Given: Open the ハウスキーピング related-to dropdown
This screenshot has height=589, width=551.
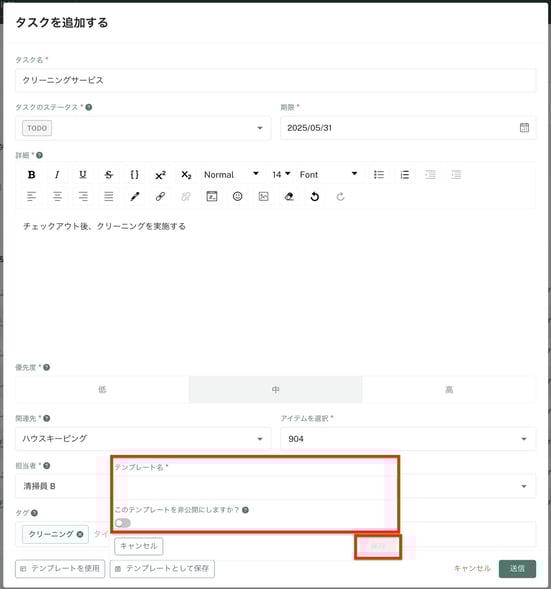Looking at the screenshot, I should point(143,438).
